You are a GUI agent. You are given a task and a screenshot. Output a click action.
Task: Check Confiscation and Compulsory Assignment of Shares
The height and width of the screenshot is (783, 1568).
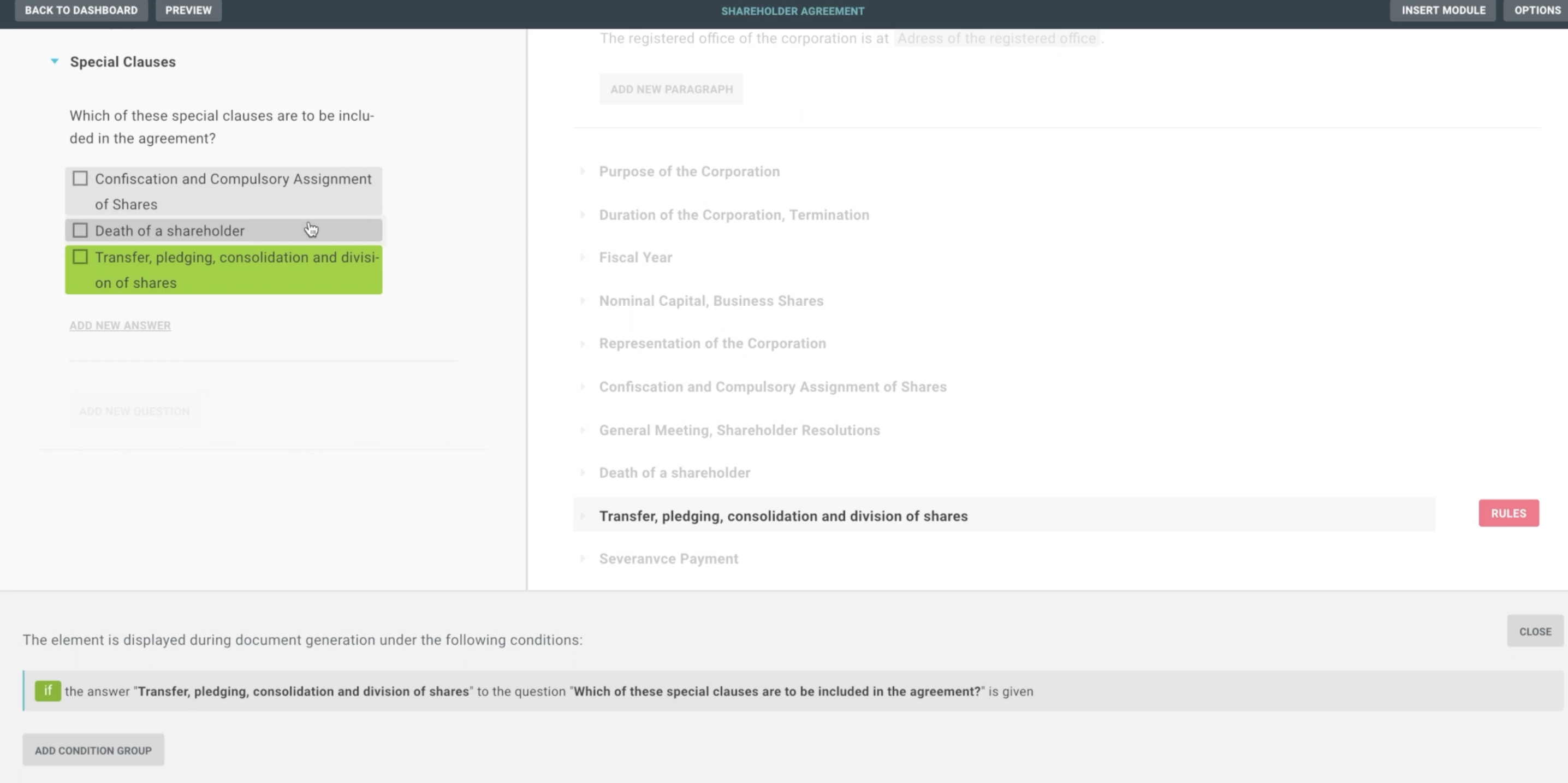tap(80, 179)
